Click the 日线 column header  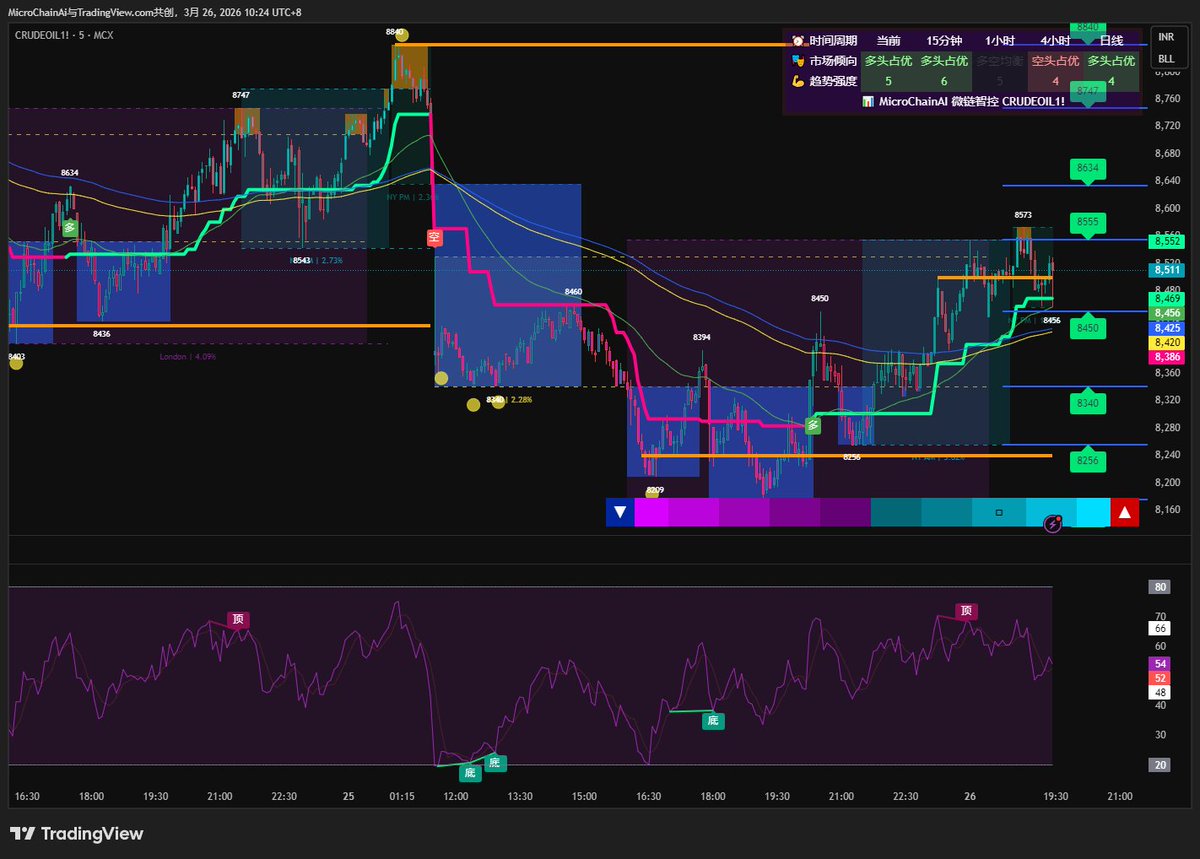tap(1111, 41)
